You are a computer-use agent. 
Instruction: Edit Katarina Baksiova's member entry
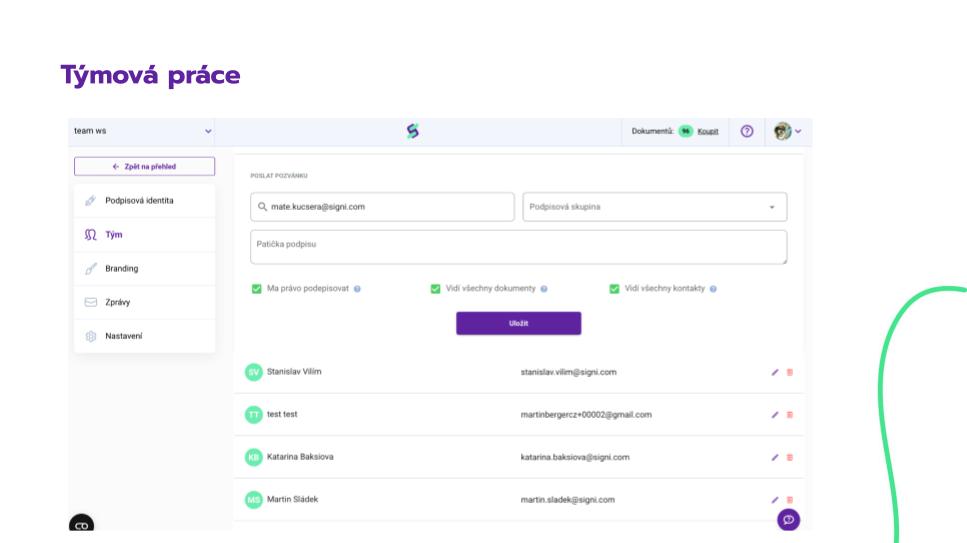coord(775,457)
